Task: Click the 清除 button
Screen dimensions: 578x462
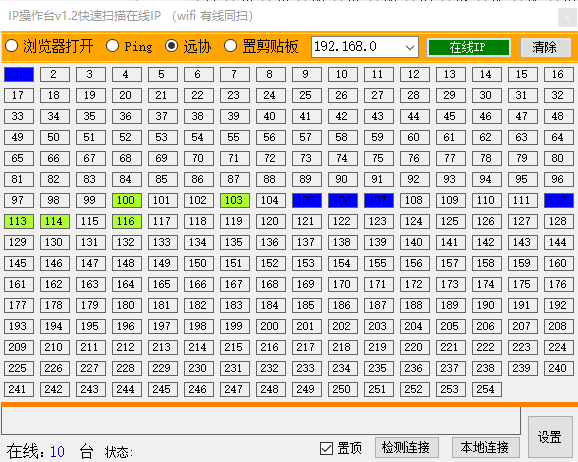Action: coord(545,47)
